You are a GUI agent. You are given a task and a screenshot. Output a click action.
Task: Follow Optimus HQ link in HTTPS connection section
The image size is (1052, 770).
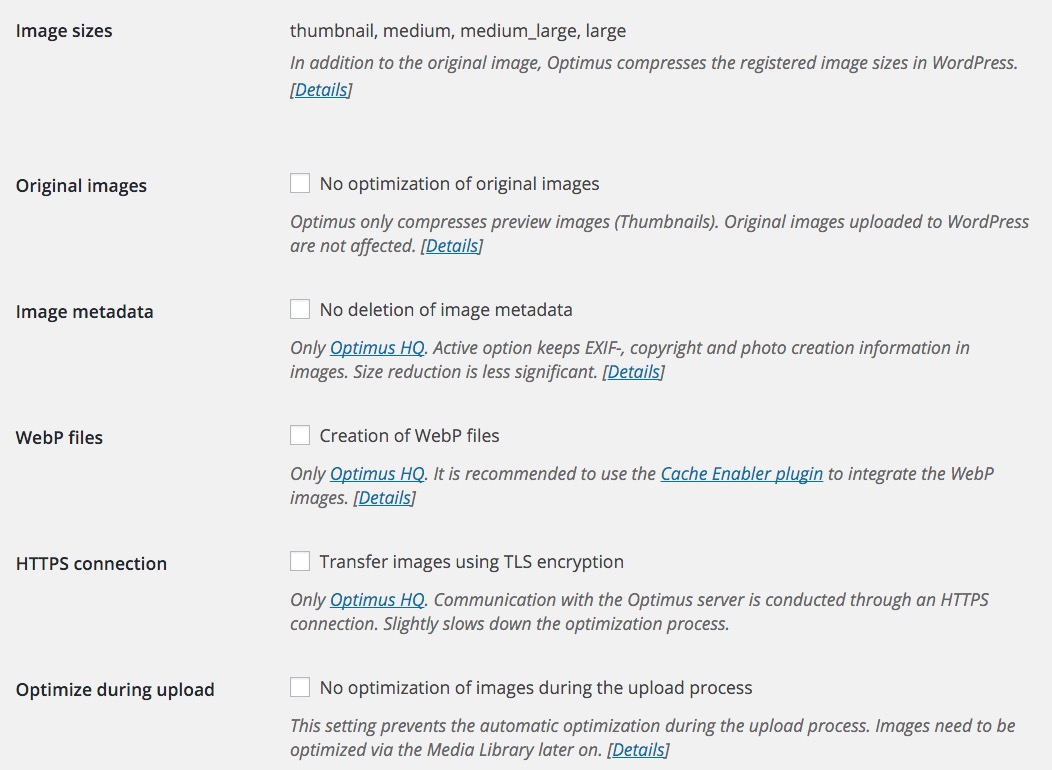click(x=377, y=600)
